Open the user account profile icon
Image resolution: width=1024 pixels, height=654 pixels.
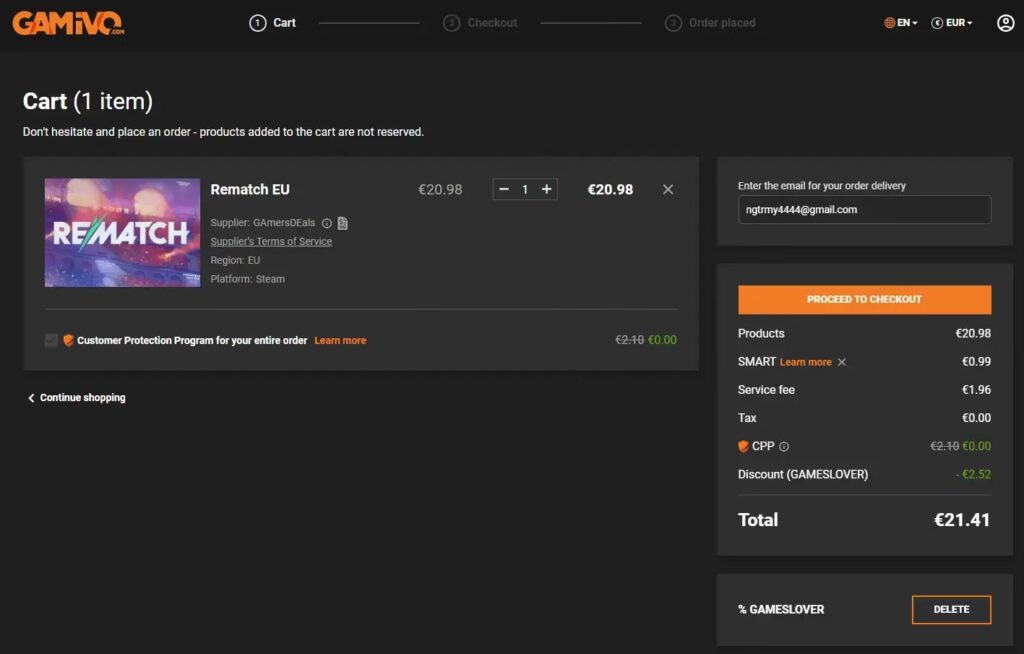coord(1005,23)
